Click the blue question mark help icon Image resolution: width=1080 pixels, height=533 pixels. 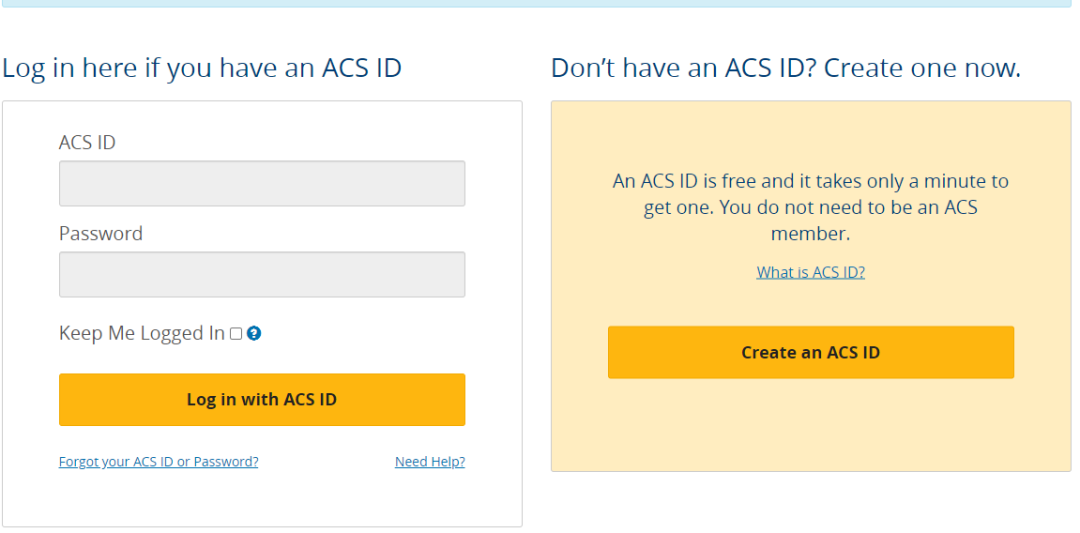pos(254,334)
